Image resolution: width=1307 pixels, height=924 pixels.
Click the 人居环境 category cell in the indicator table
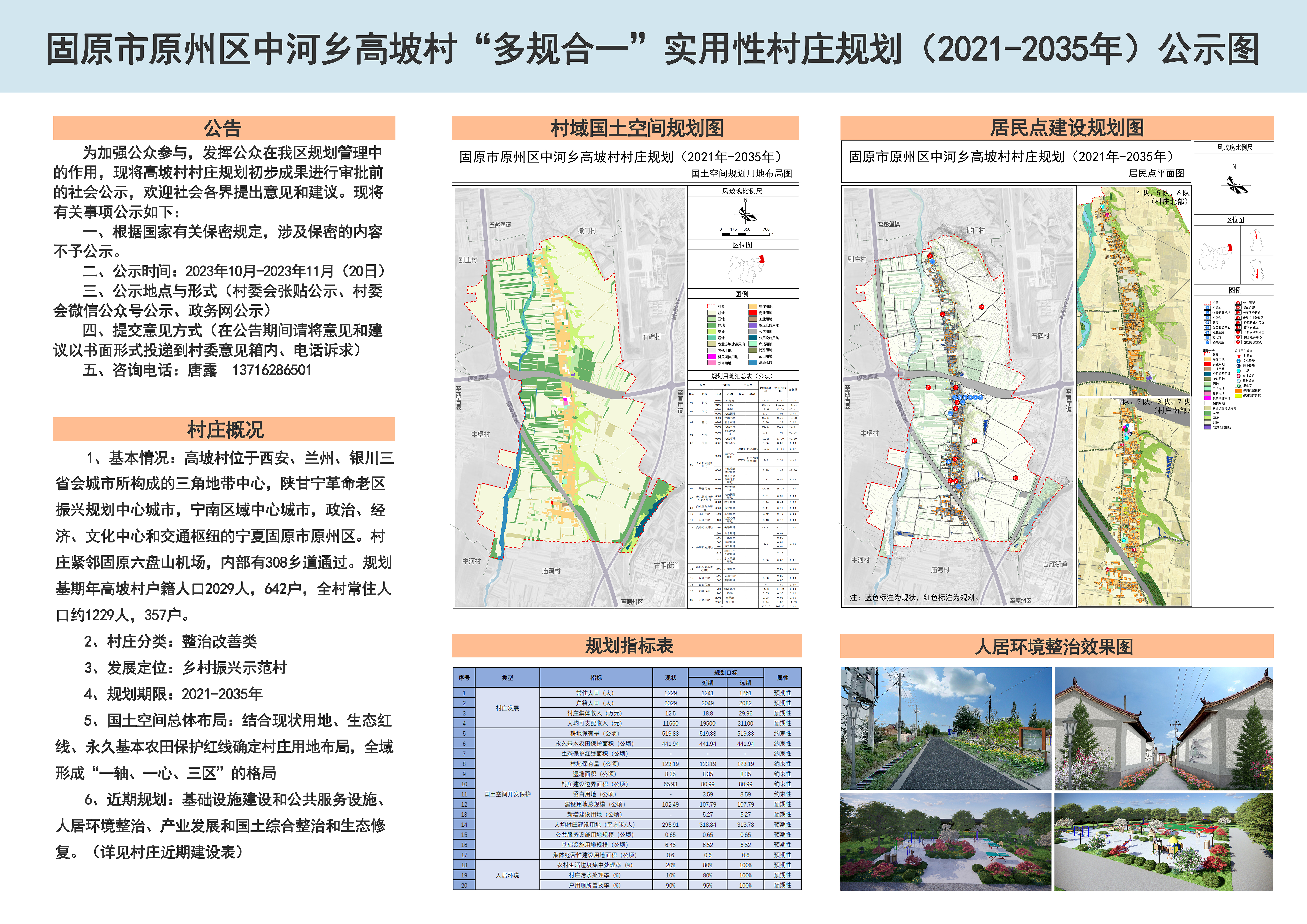tap(507, 875)
